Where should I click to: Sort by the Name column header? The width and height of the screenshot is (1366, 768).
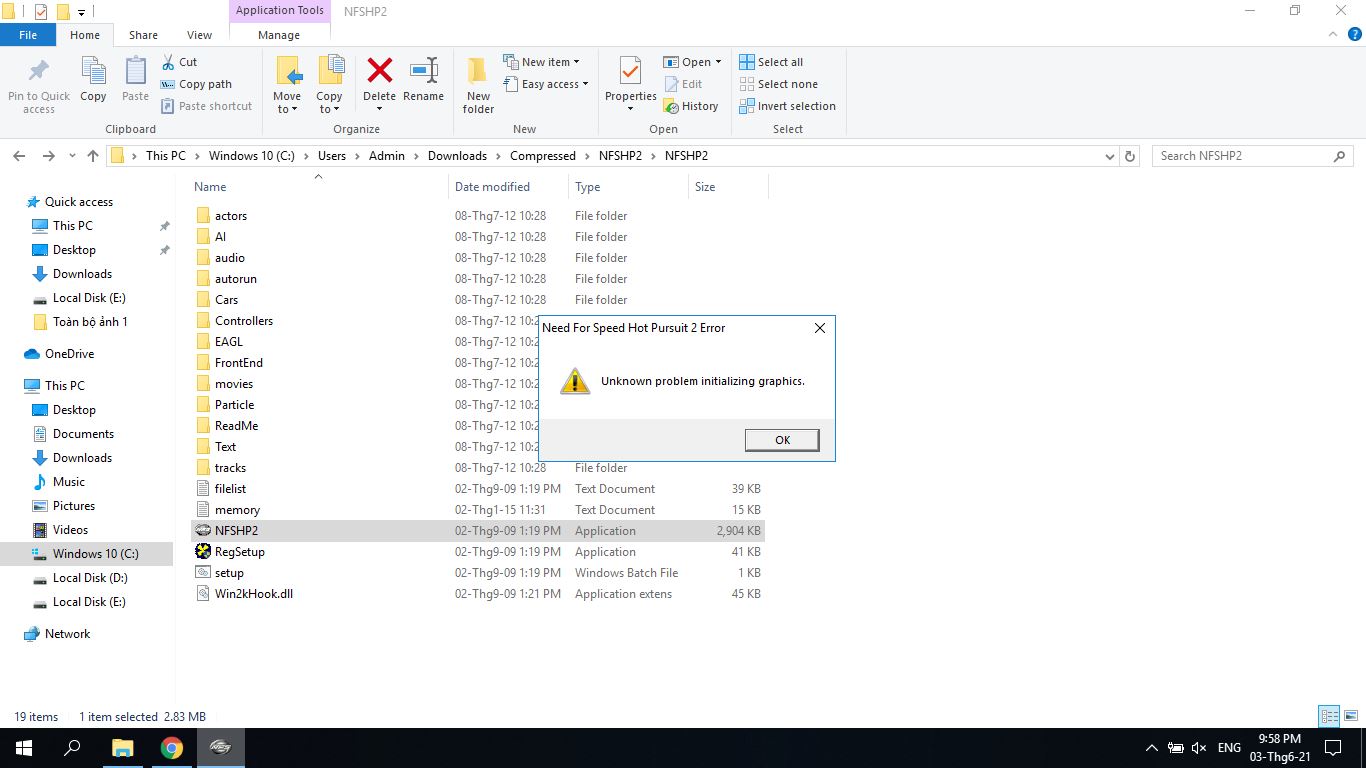click(x=210, y=187)
